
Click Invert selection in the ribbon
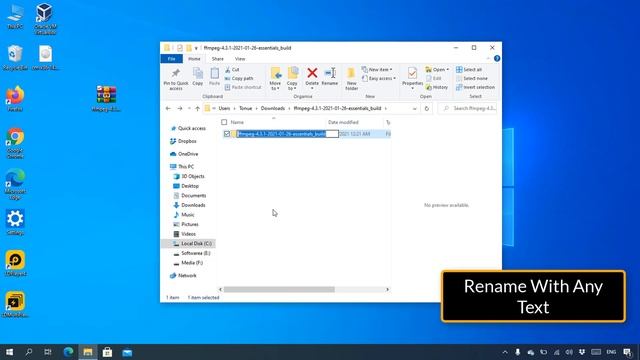tap(476, 87)
